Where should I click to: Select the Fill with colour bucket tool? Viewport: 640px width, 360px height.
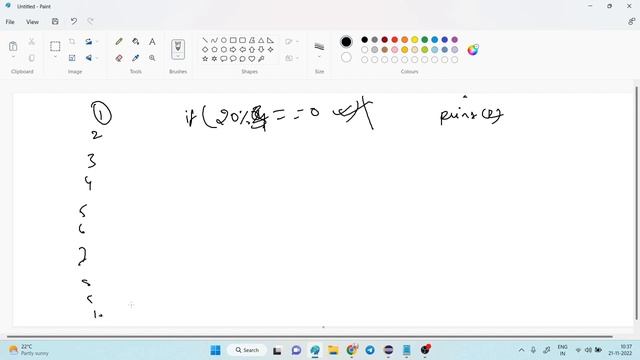(x=136, y=42)
